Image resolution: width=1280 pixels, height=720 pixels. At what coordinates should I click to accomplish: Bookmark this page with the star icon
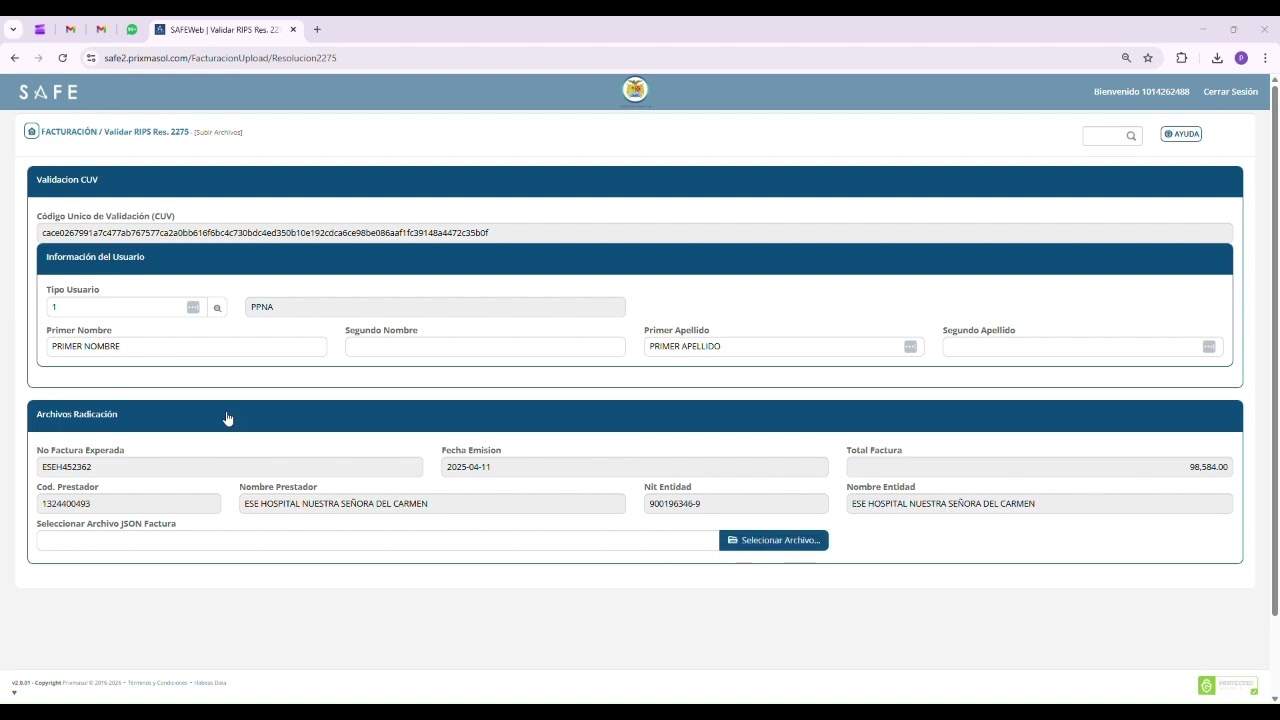click(1148, 58)
